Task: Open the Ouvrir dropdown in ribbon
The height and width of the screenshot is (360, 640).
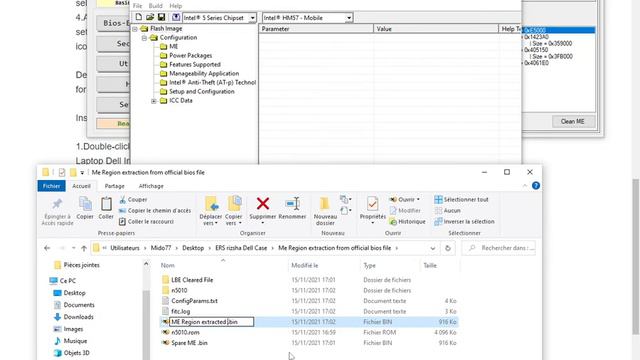Action: (404, 200)
